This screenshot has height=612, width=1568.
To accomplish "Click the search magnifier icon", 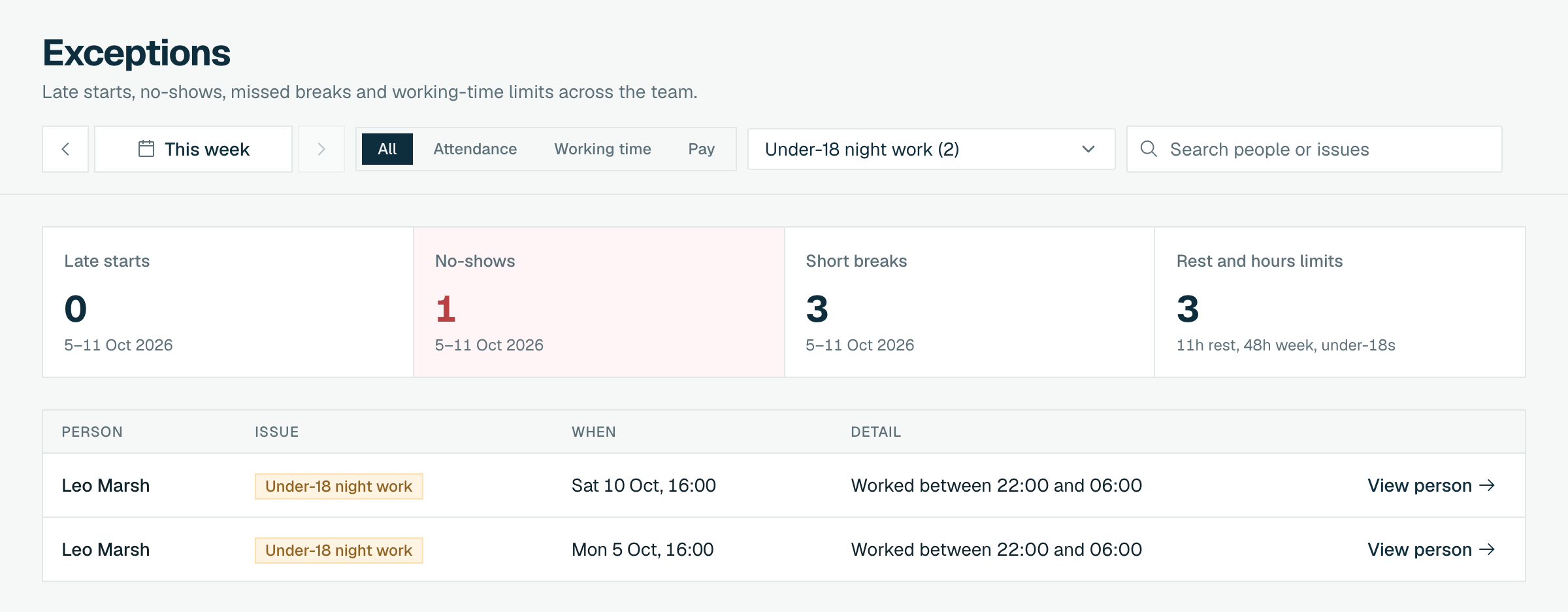I will click(1149, 149).
